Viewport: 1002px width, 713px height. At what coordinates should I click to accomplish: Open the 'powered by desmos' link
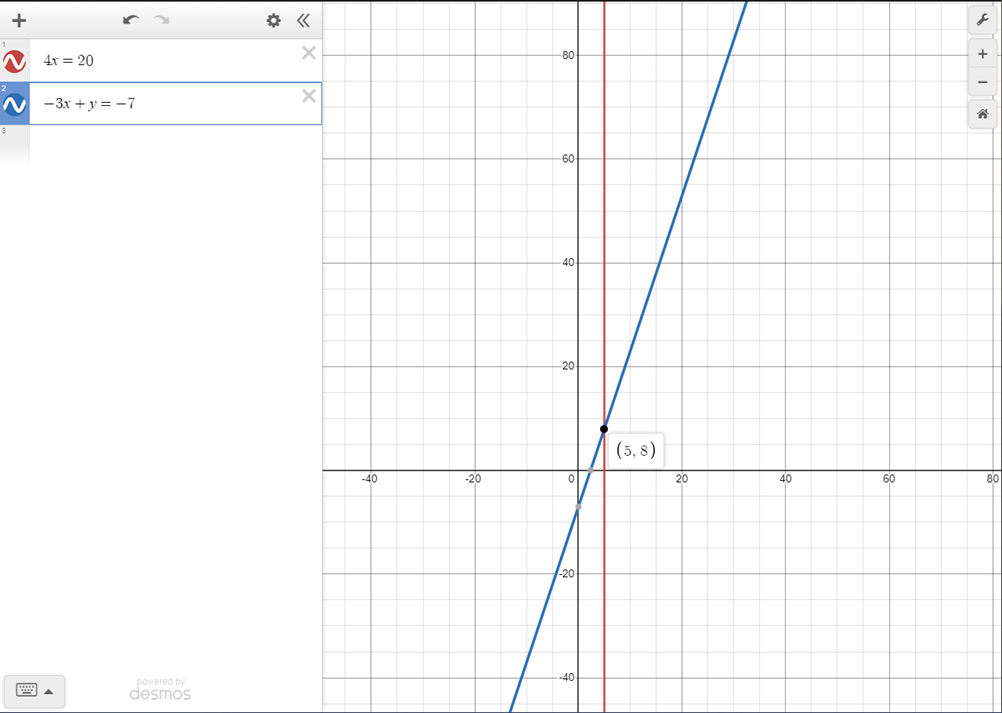click(160, 689)
